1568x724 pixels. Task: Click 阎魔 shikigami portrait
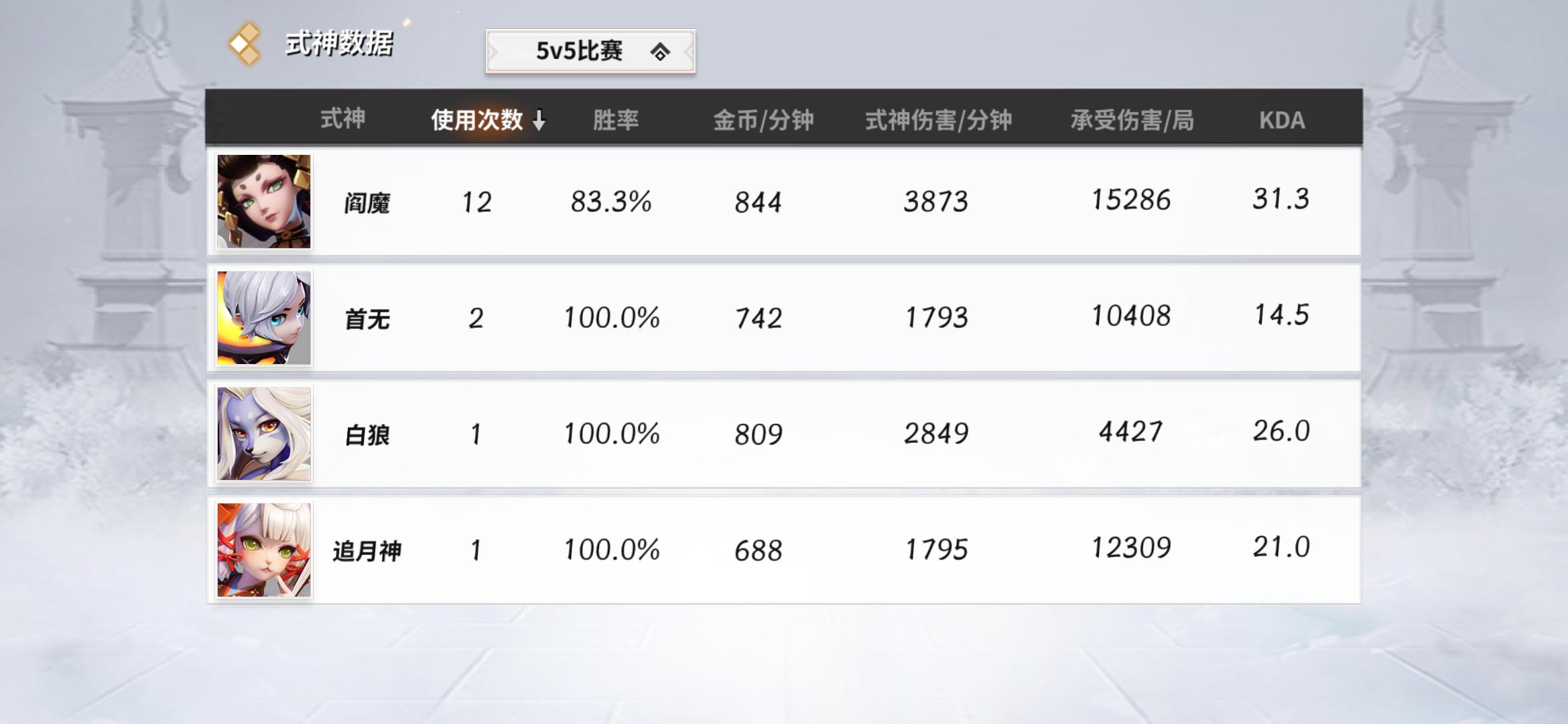pyautogui.click(x=263, y=201)
